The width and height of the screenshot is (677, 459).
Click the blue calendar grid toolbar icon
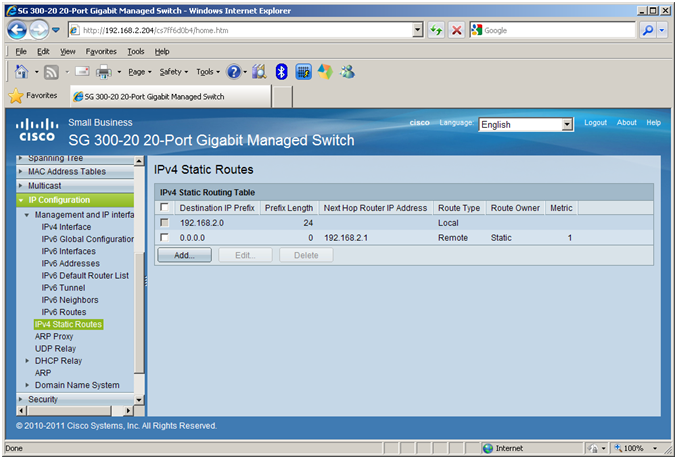(304, 72)
